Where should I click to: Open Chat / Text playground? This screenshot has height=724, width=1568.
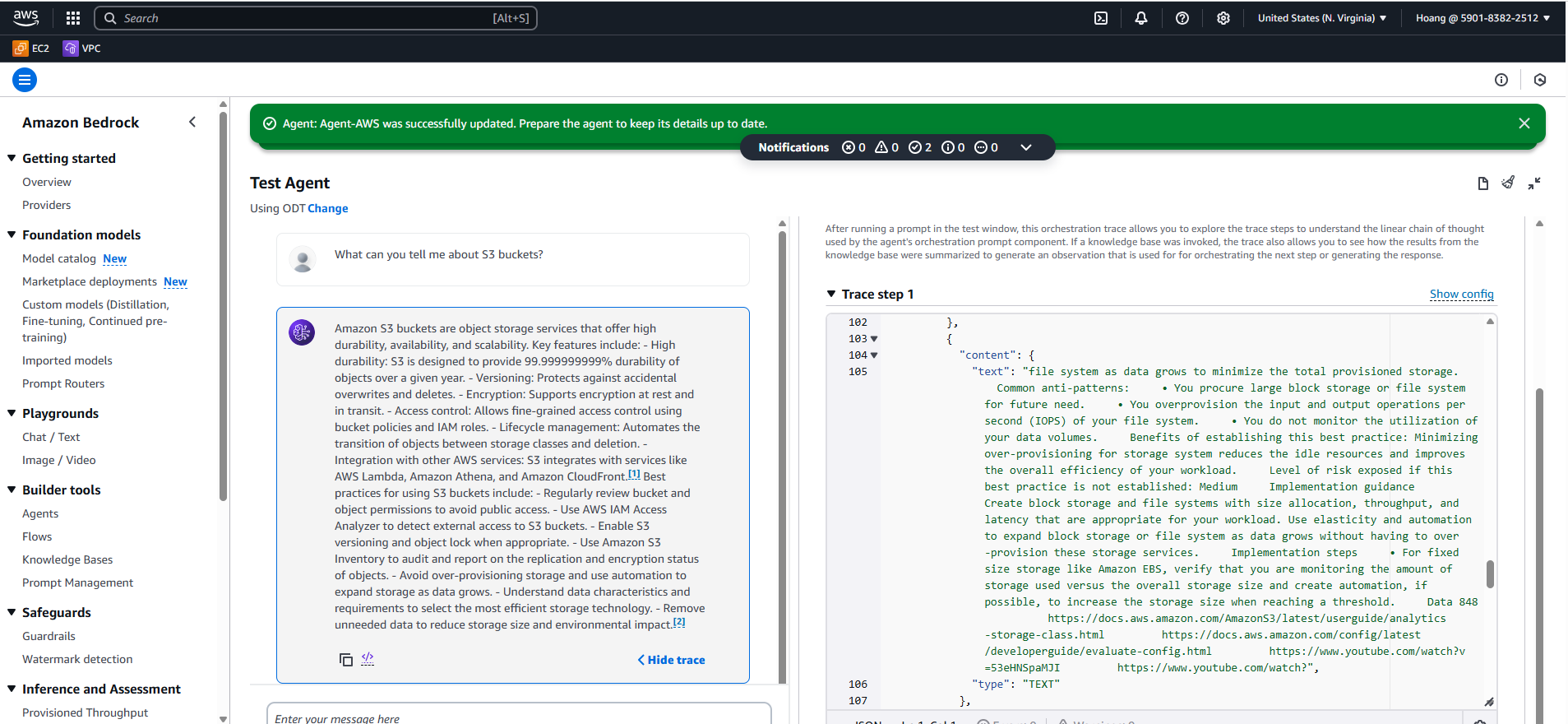(51, 437)
